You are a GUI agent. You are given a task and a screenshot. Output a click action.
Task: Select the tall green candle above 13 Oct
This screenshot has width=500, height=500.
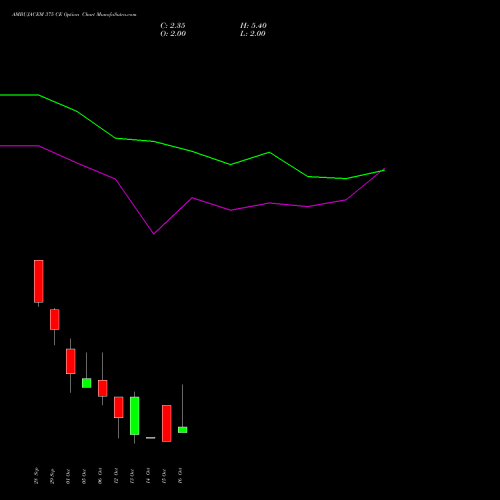pyautogui.click(x=135, y=416)
